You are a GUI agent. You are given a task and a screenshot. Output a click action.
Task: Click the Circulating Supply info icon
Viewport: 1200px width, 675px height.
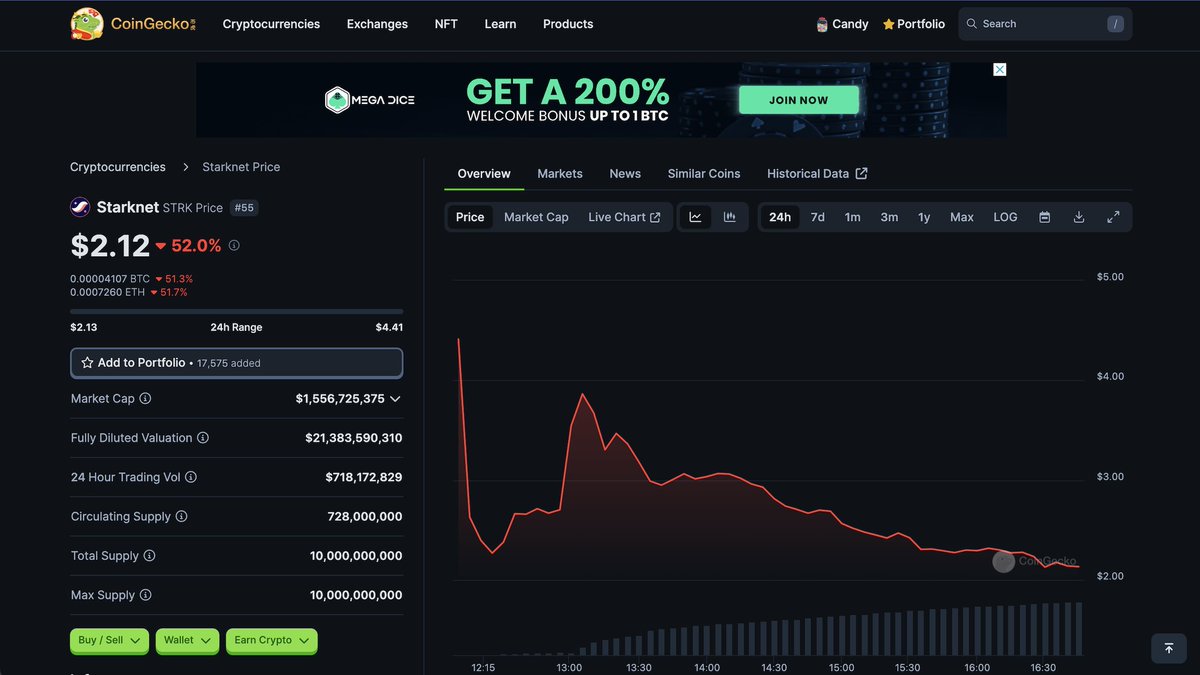click(x=181, y=516)
